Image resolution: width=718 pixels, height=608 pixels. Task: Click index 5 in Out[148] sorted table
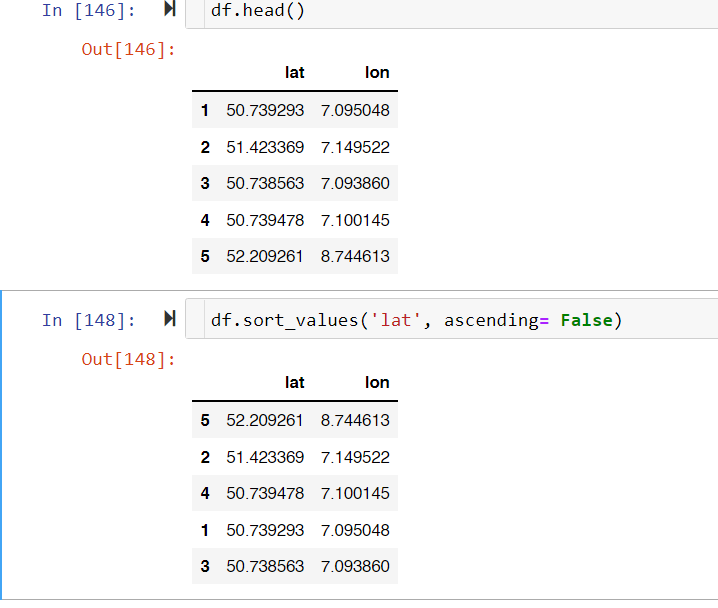205,420
